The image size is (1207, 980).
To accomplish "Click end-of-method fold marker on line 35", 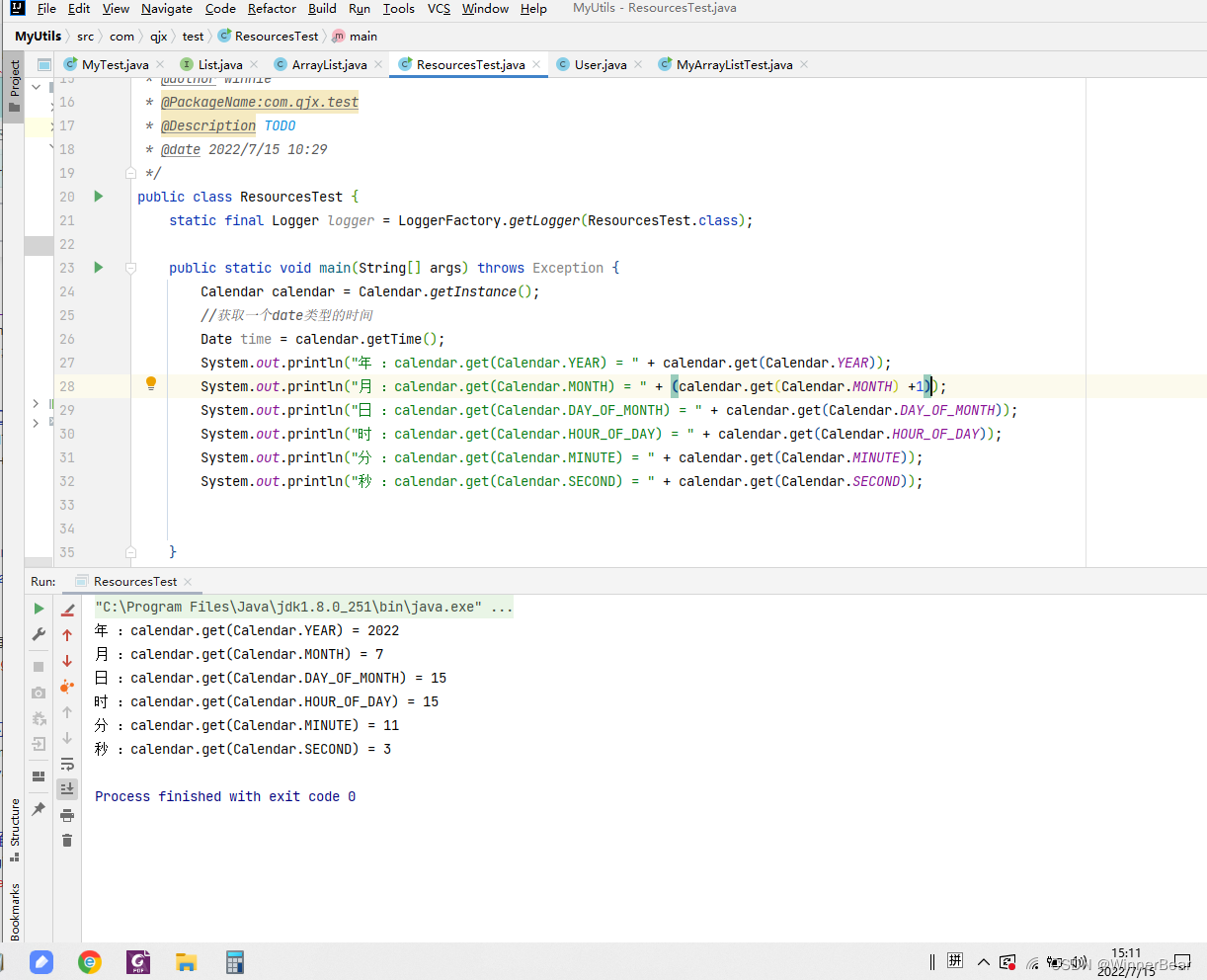I will pos(130,552).
